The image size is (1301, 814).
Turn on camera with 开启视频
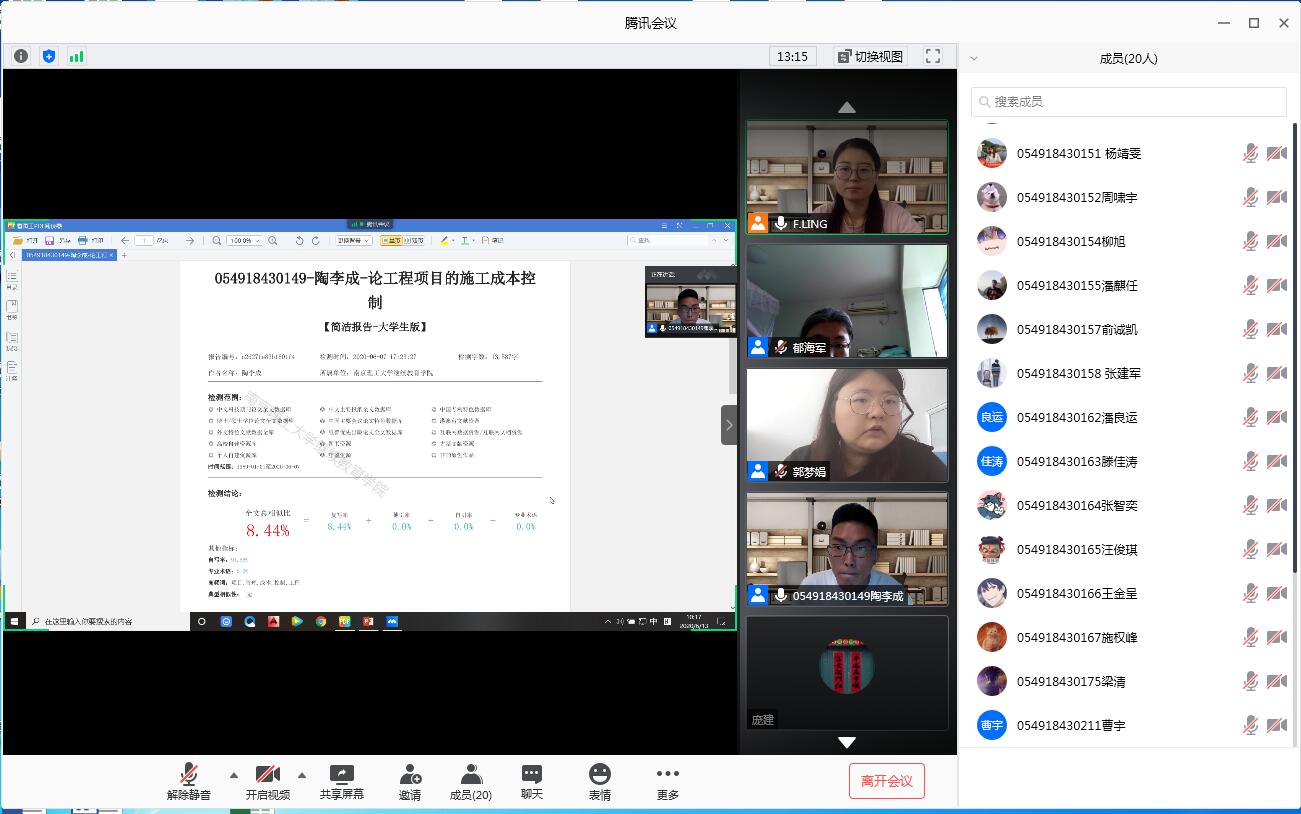pos(267,781)
